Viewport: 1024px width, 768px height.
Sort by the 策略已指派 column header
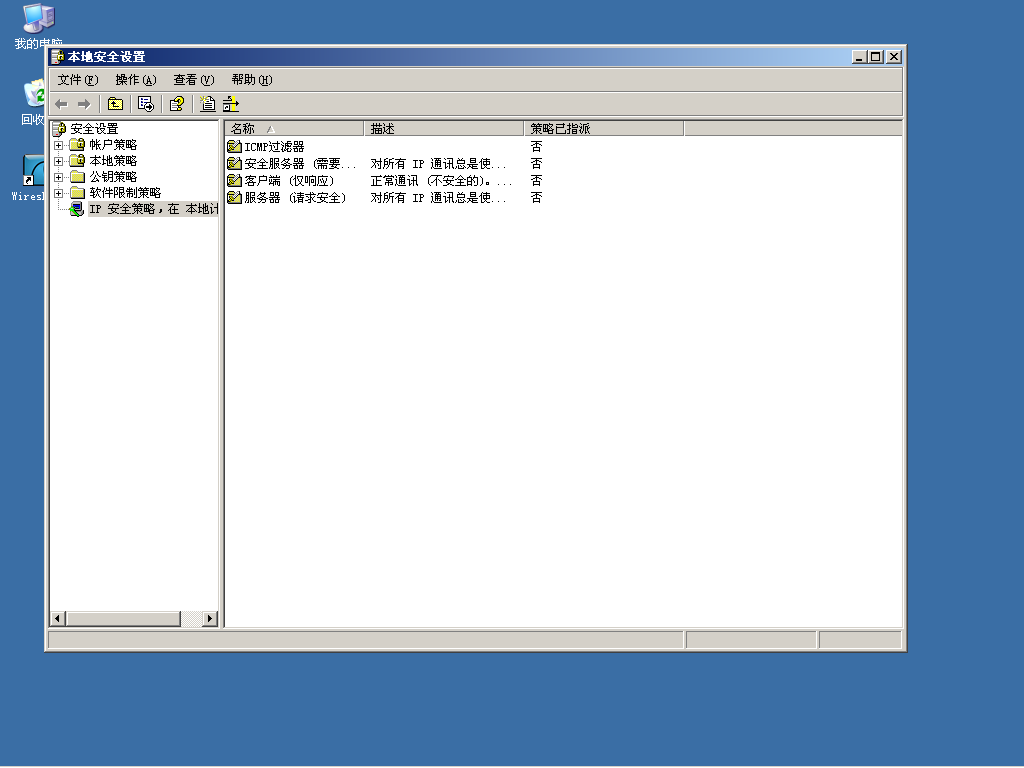pyautogui.click(x=604, y=129)
